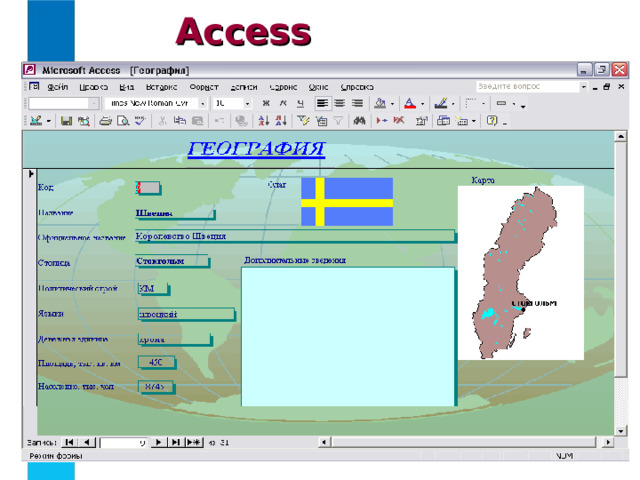Click the Font Color red A
Screen dimensions: 640x480
tap(410, 103)
